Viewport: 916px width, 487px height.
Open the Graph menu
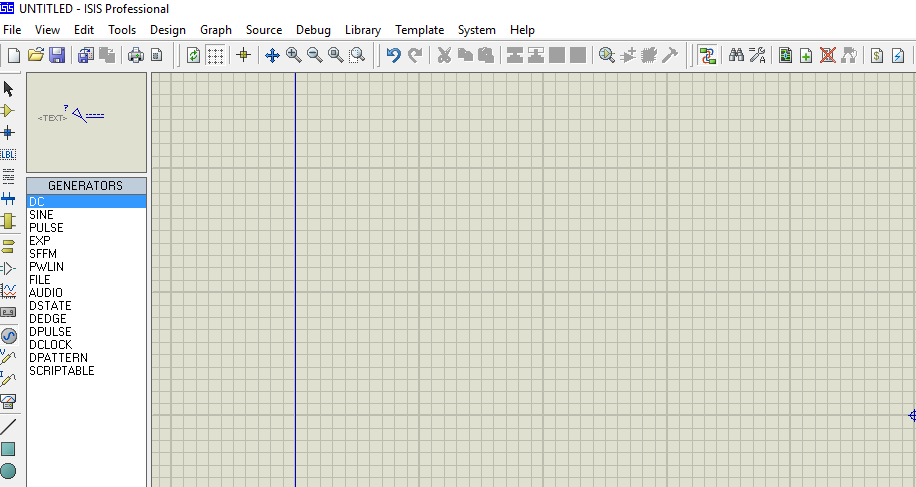point(216,30)
